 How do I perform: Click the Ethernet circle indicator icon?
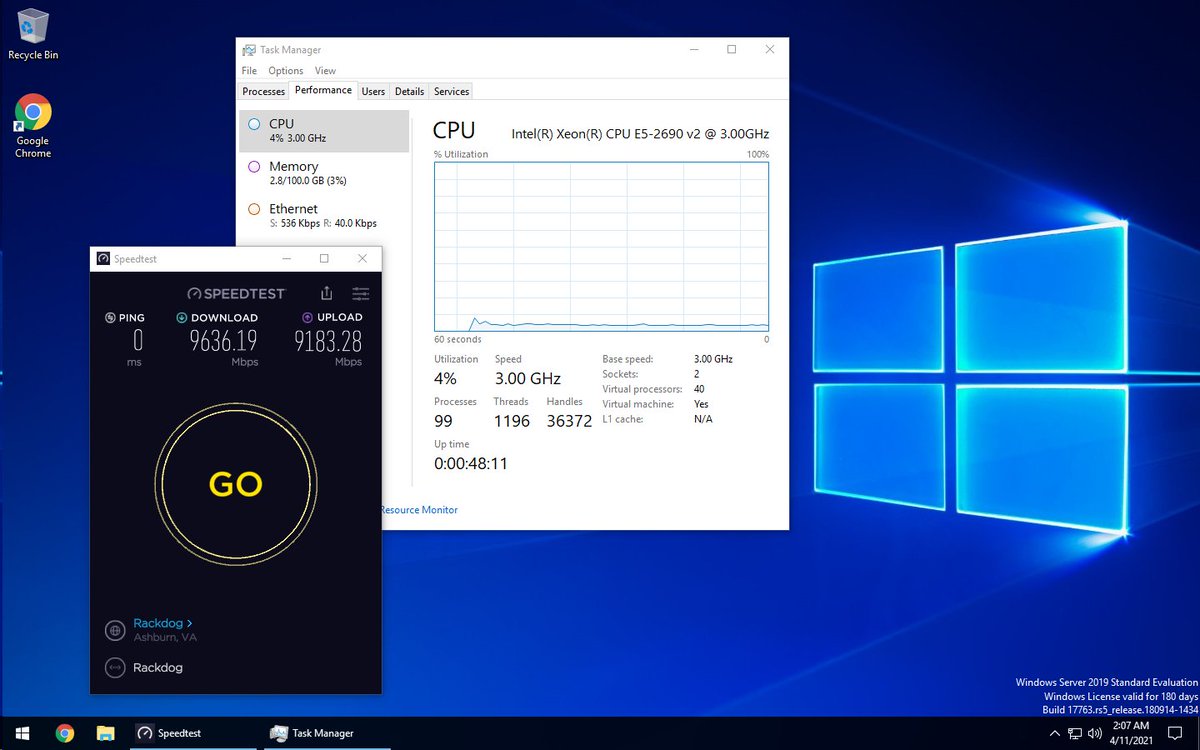[254, 209]
